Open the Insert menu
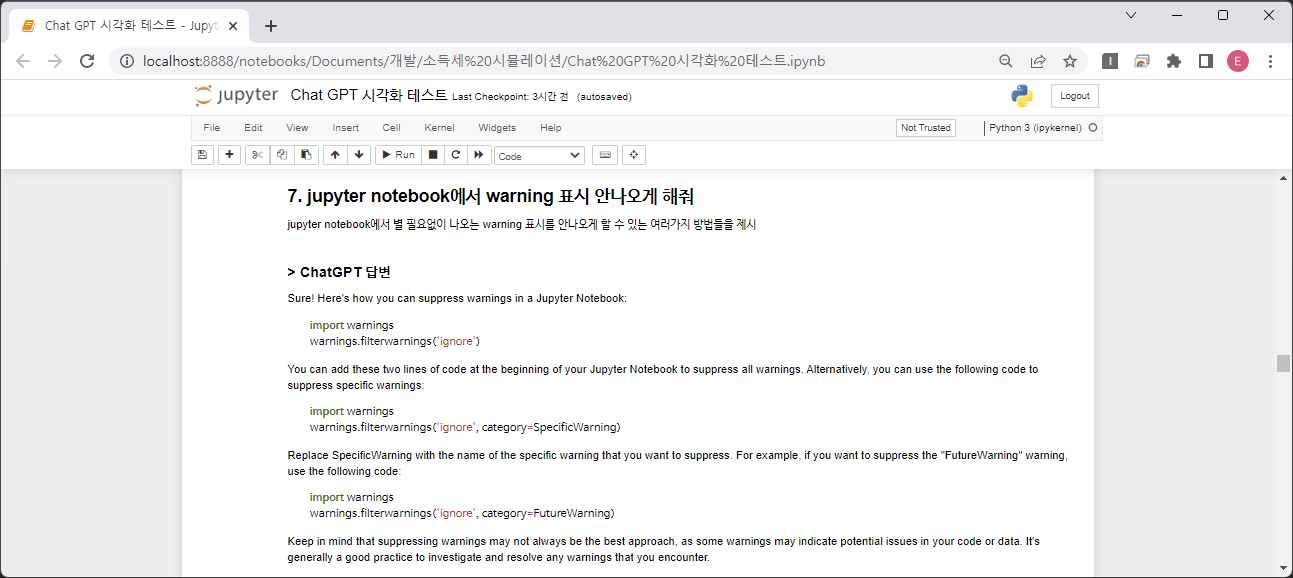The height and width of the screenshot is (578, 1293). tap(345, 128)
